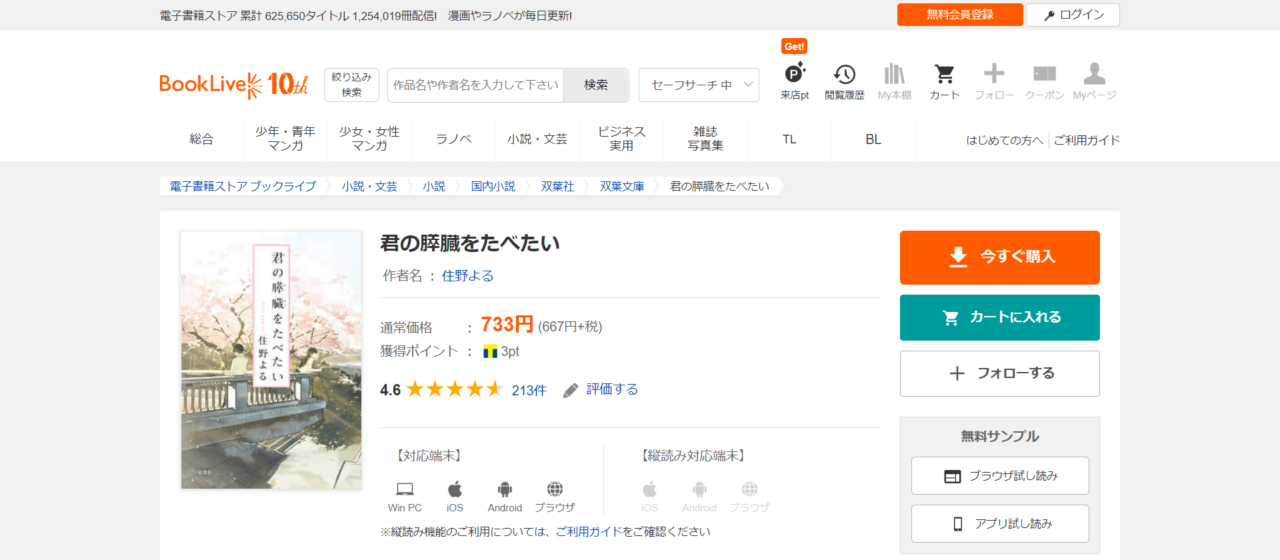Image resolution: width=1280 pixels, height=560 pixels.
Task: Select the 少年・青年マンガ category tab
Action: (285, 139)
